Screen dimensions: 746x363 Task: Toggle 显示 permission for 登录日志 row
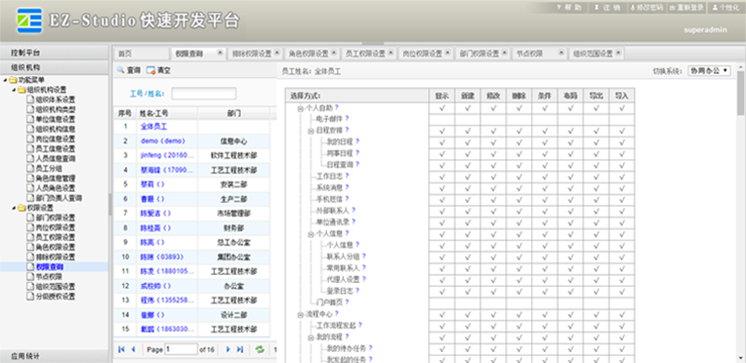[x=442, y=291]
